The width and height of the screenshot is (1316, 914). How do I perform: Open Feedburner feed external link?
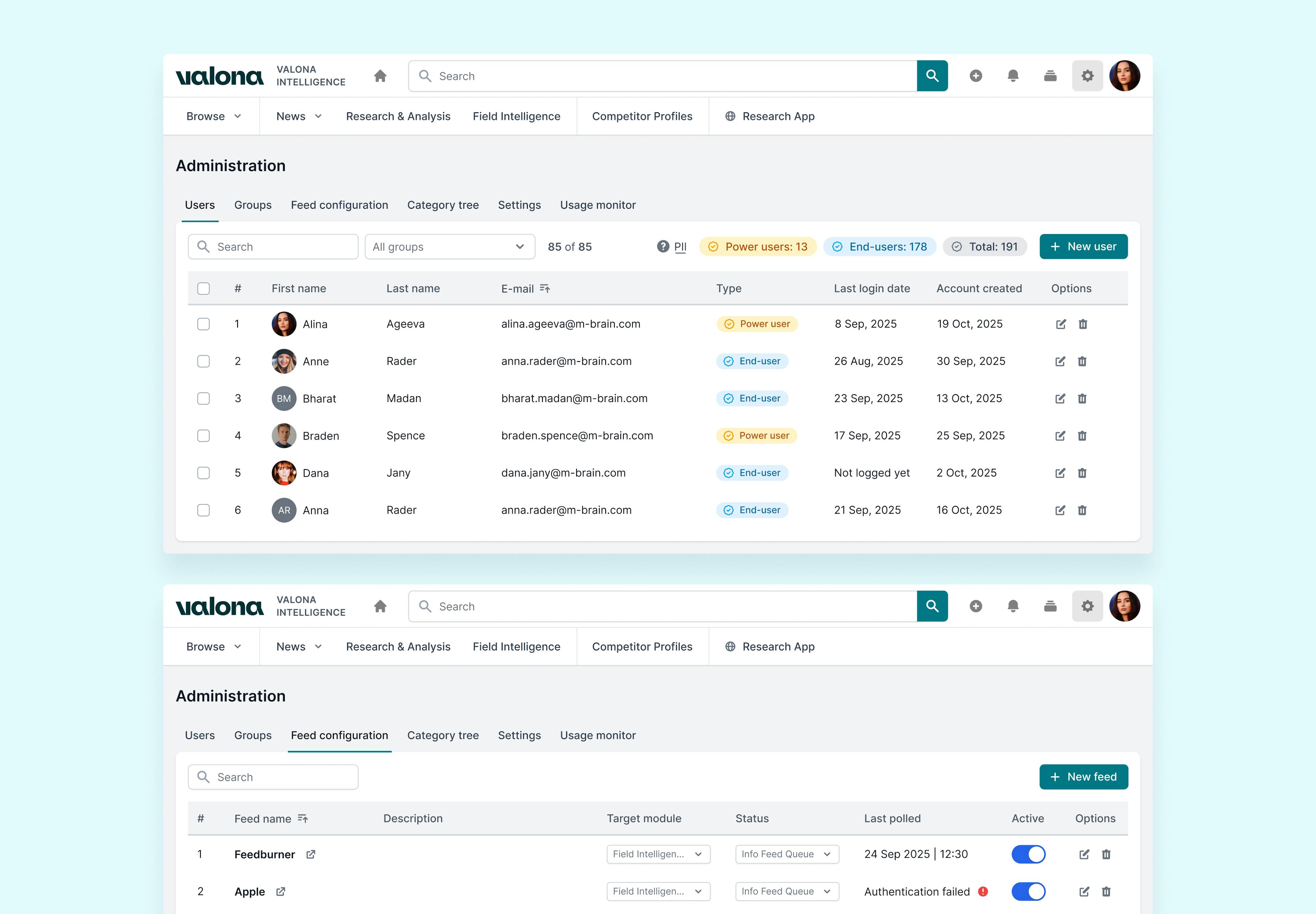pos(310,854)
